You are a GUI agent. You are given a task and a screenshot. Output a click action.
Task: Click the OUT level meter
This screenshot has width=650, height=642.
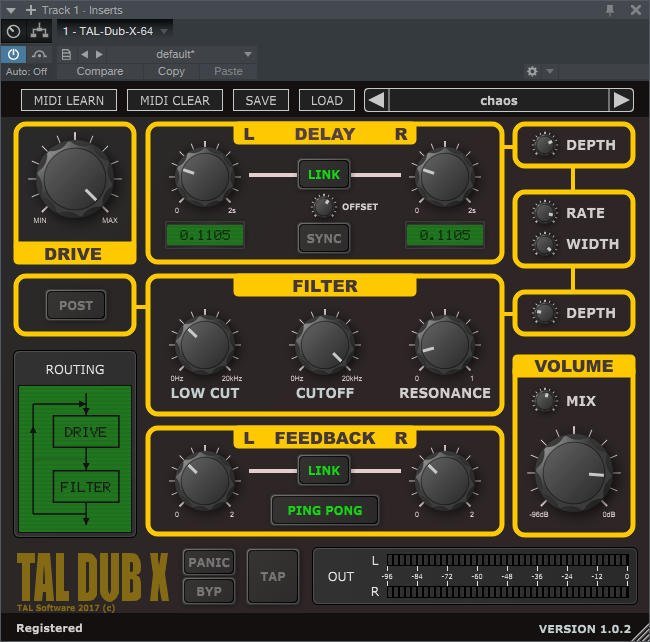click(507, 576)
